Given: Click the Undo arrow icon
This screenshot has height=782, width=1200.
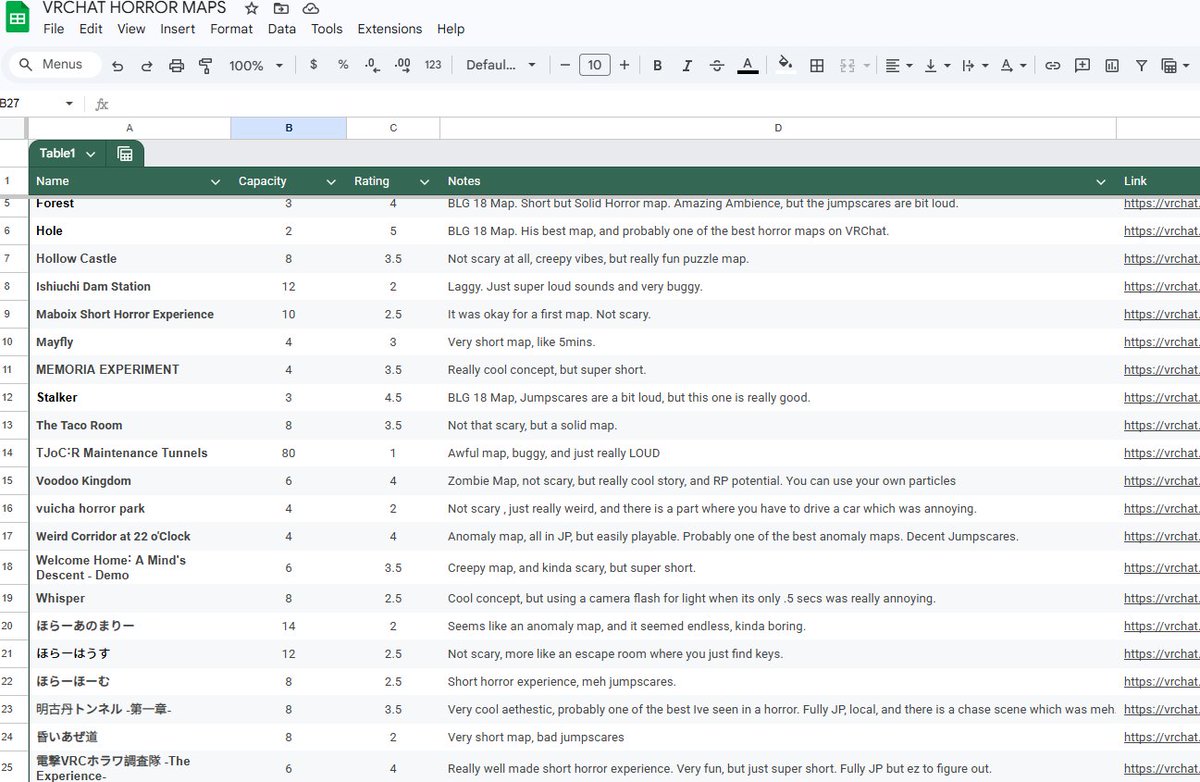Looking at the screenshot, I should coord(118,65).
